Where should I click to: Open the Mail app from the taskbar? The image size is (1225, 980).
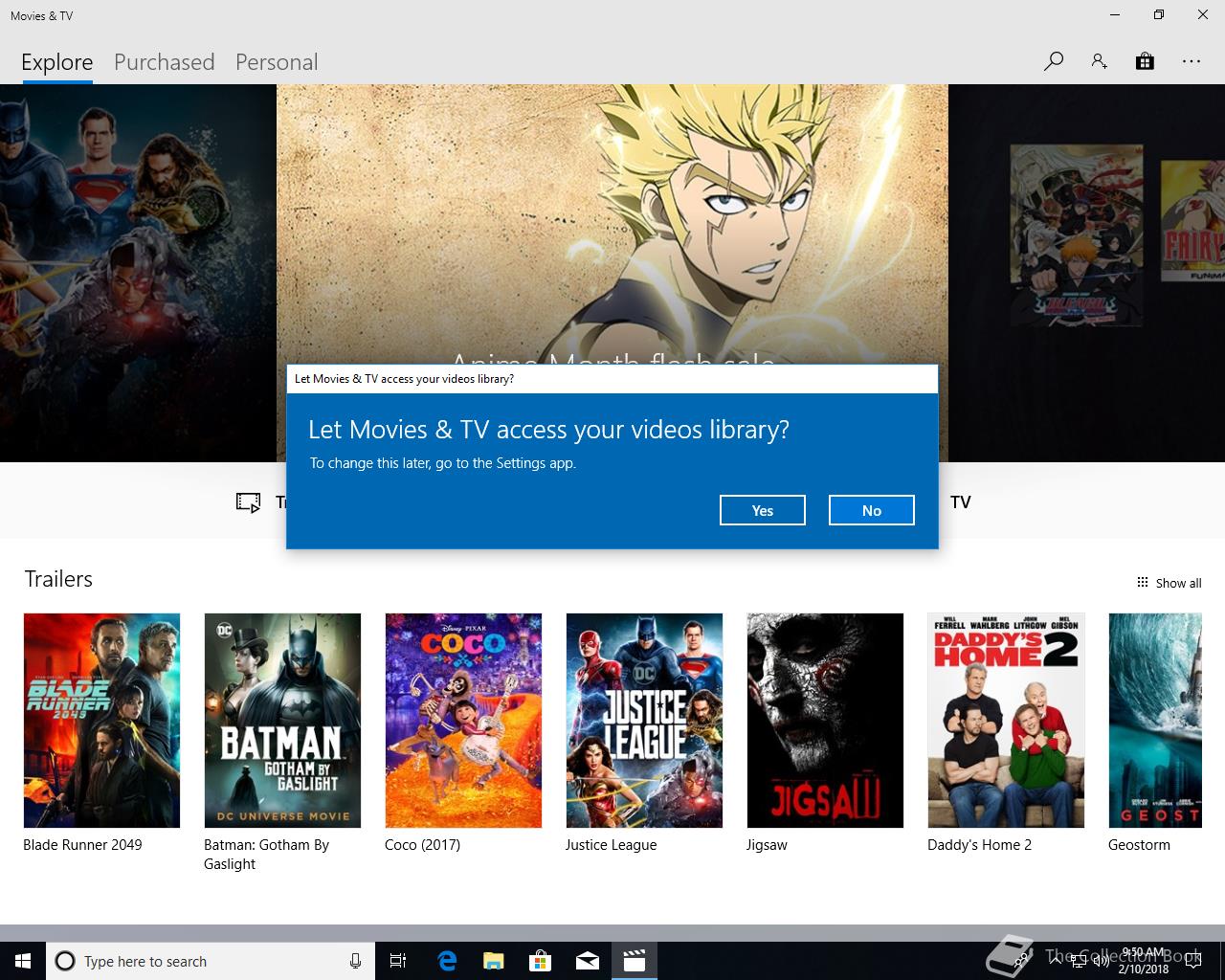click(x=588, y=961)
